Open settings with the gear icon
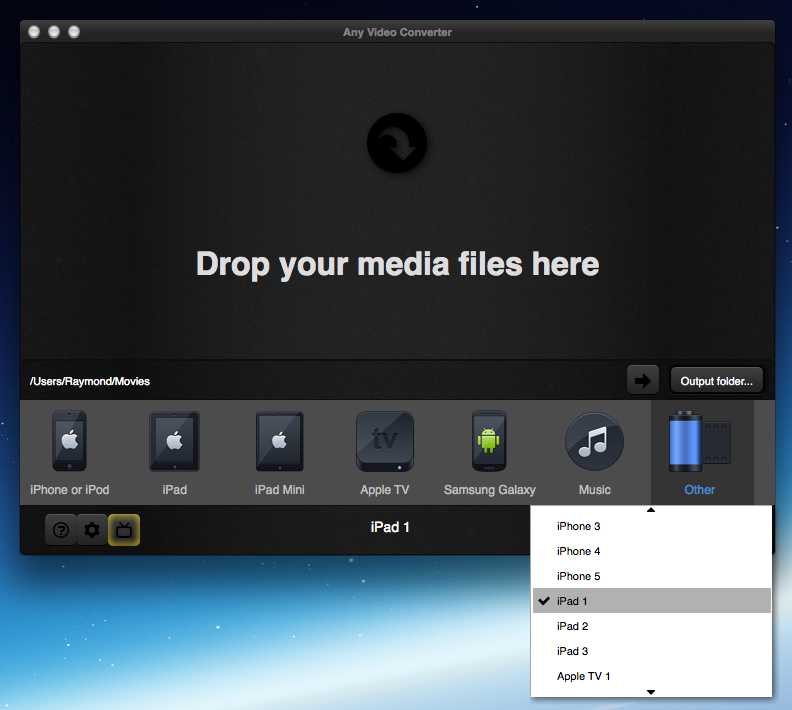The width and height of the screenshot is (792, 710). pos(92,530)
